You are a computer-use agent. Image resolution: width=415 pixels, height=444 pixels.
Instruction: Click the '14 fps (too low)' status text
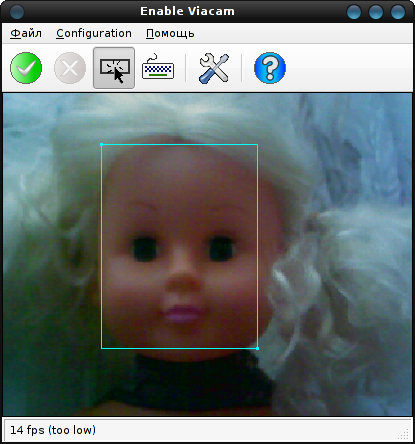[x=53, y=430]
